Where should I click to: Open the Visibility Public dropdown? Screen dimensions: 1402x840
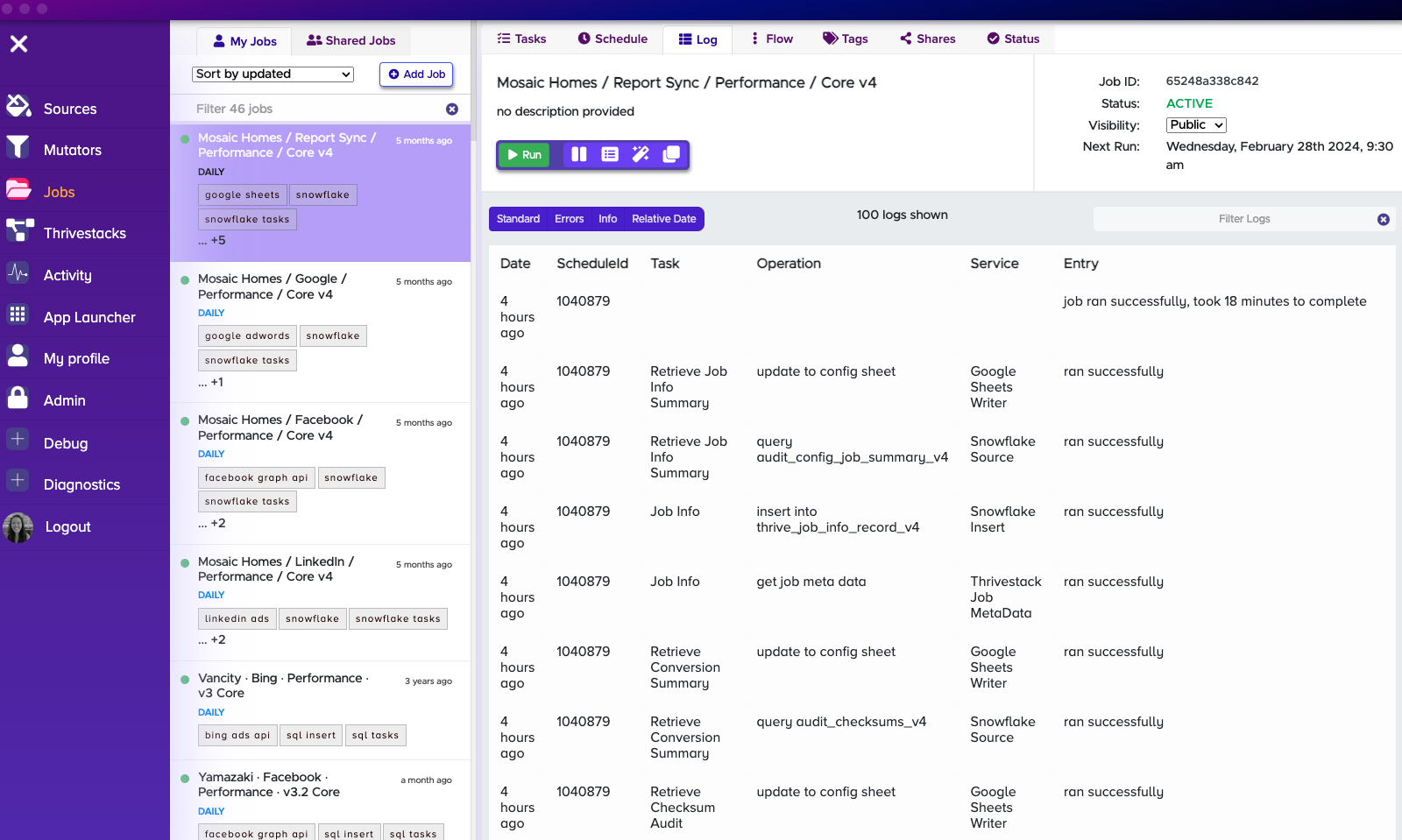[x=1195, y=125]
